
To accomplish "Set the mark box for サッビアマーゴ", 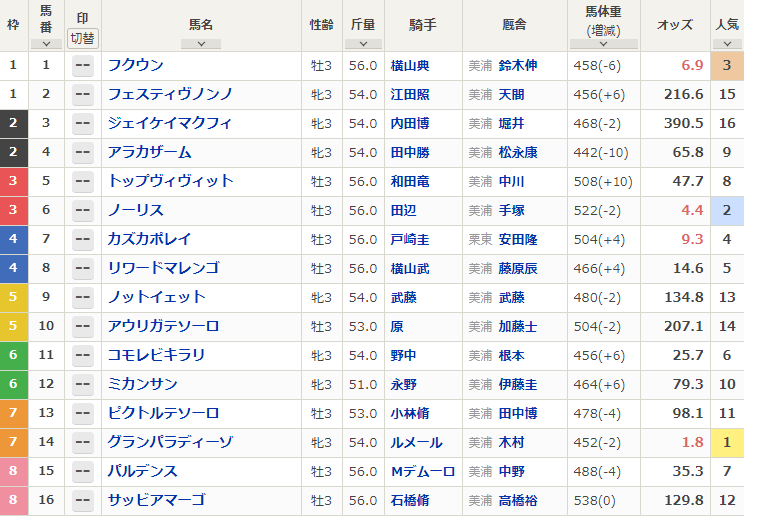I will click(82, 501).
